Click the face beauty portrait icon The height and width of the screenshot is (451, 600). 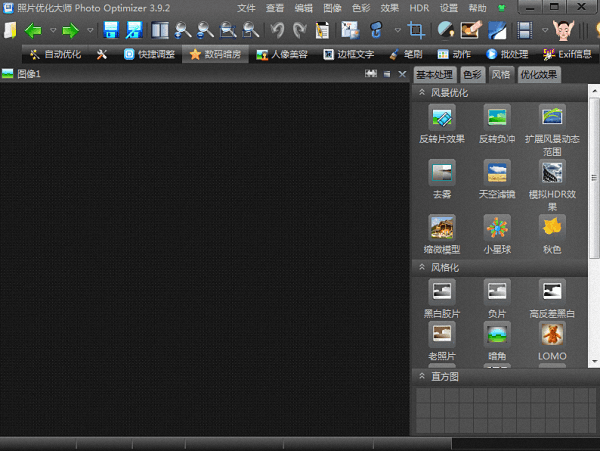[564, 30]
